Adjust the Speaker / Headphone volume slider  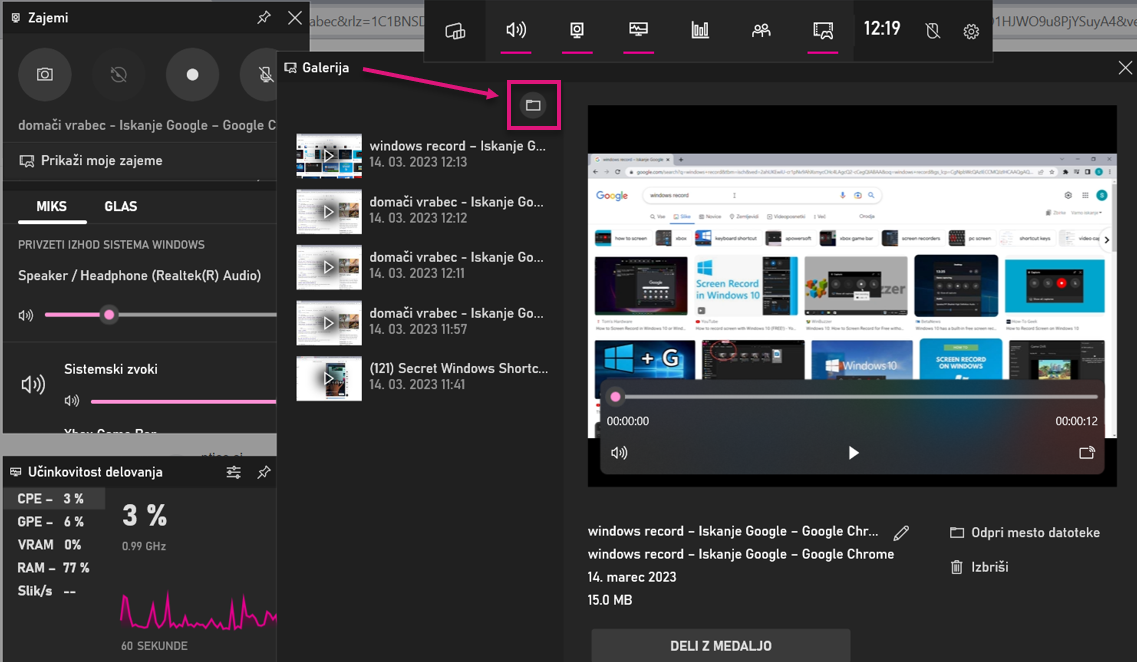(x=160, y=315)
